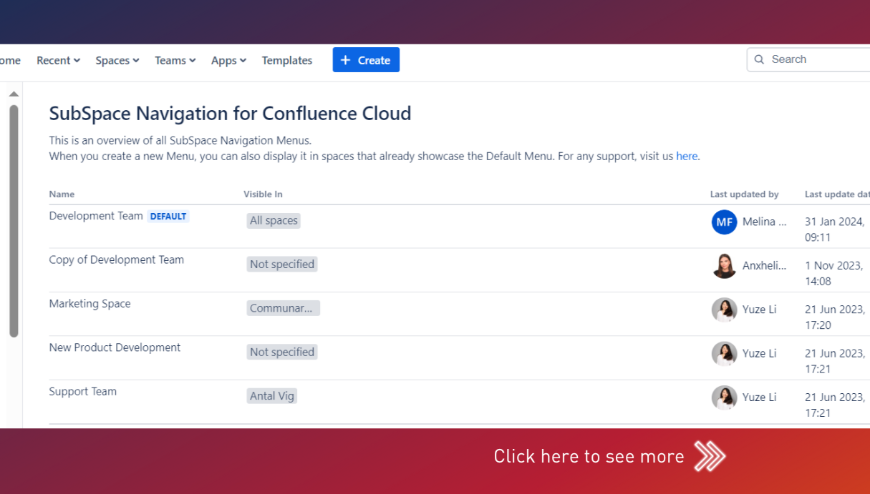Open the Development Team menu entry
Screen dimensions: 870x494
click(96, 216)
